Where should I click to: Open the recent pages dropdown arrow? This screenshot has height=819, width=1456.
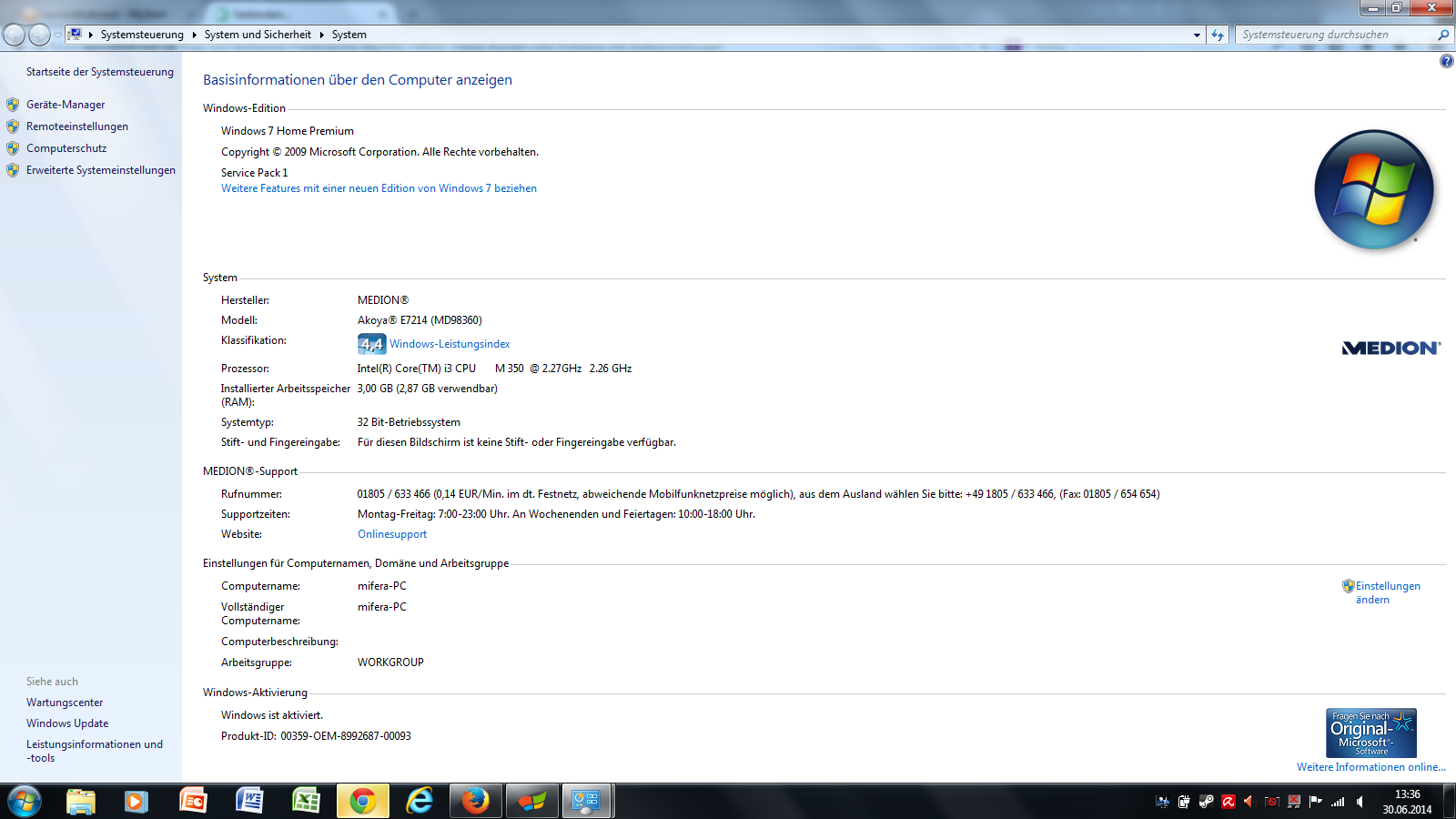(57, 35)
